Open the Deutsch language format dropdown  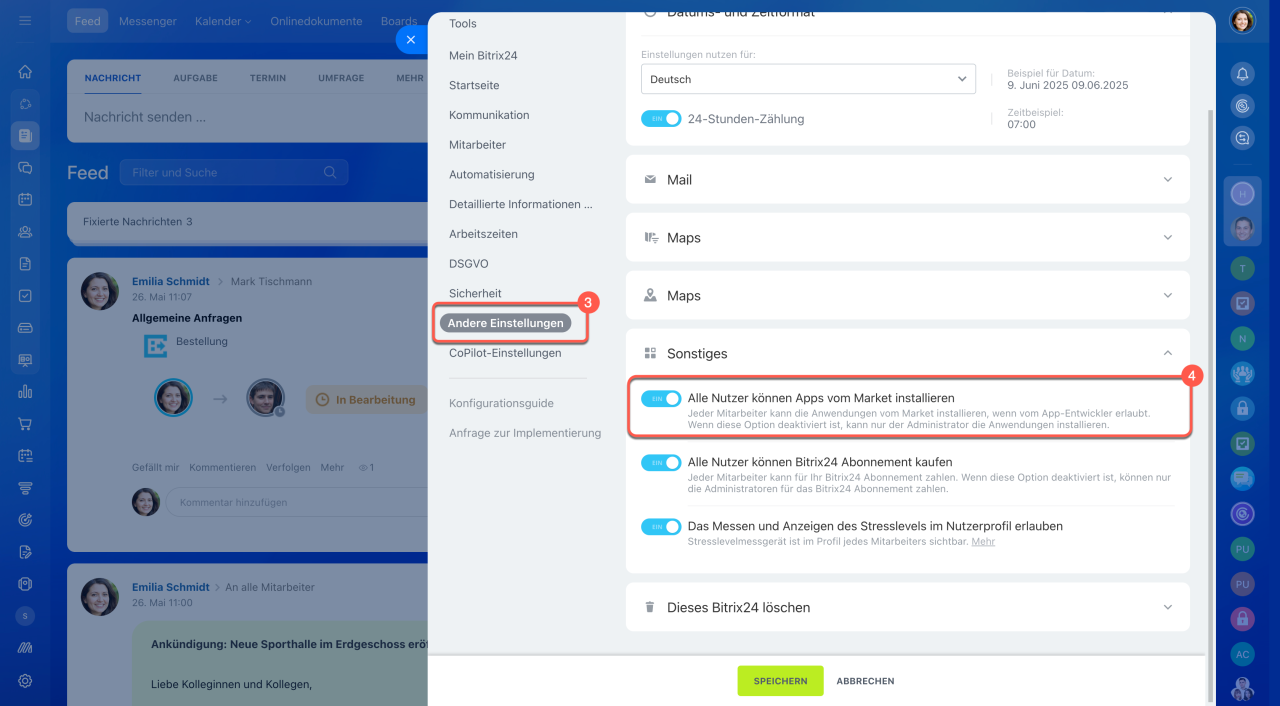click(x=808, y=79)
